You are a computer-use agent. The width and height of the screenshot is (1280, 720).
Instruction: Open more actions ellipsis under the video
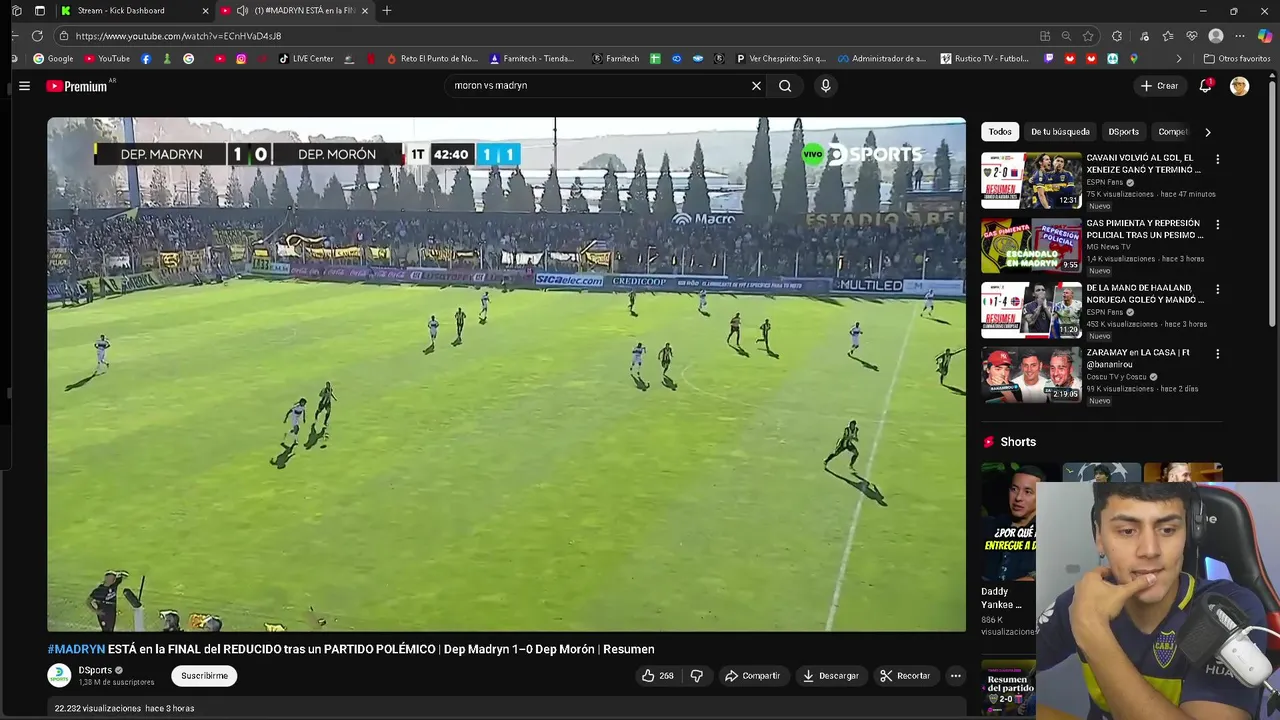(x=955, y=676)
